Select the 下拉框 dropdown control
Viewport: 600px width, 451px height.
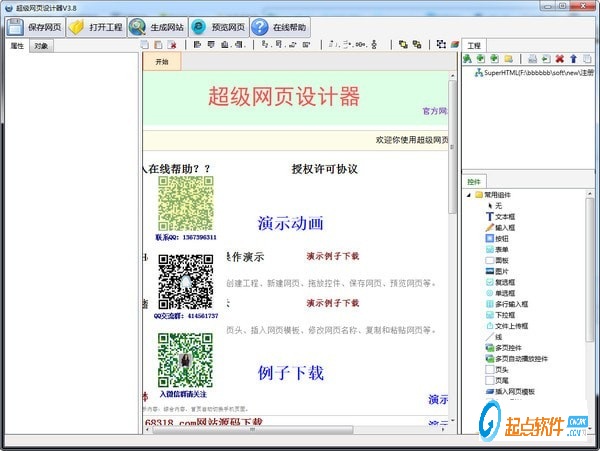[501, 315]
